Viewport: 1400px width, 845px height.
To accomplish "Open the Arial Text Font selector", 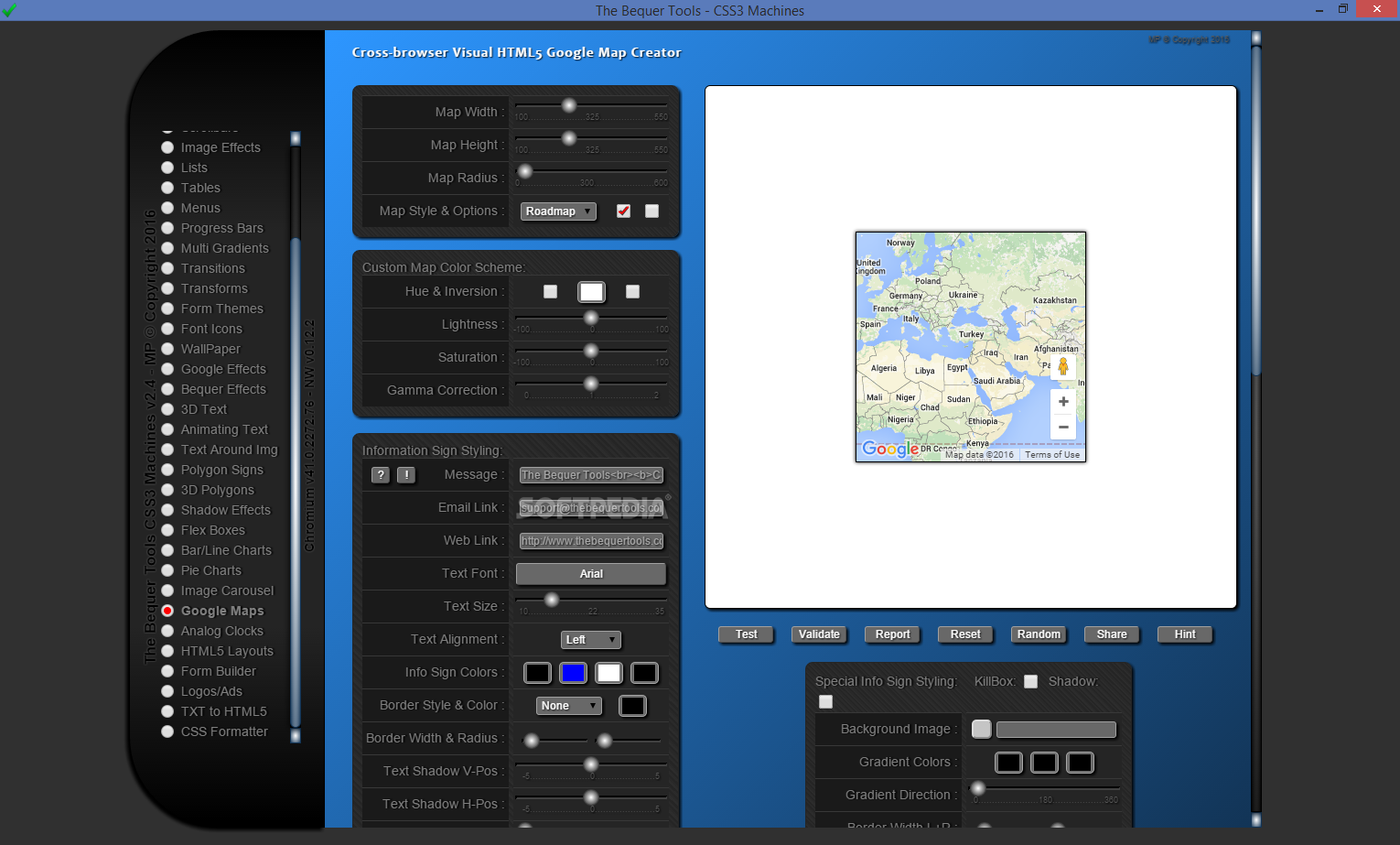I will tap(591, 574).
